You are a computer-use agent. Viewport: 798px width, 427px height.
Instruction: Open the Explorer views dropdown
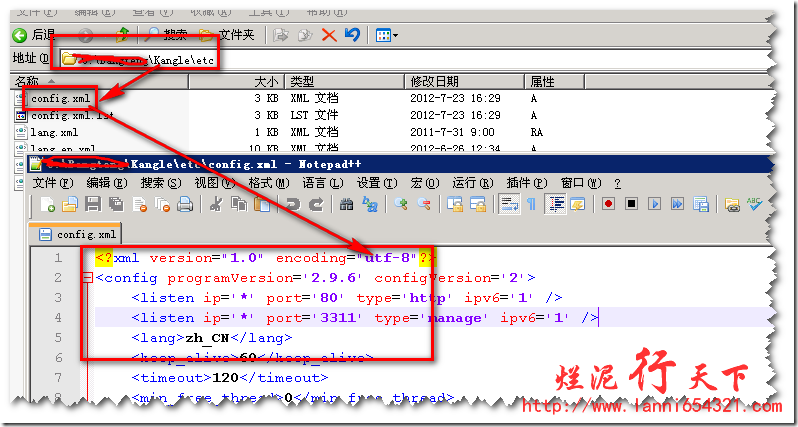coord(386,35)
